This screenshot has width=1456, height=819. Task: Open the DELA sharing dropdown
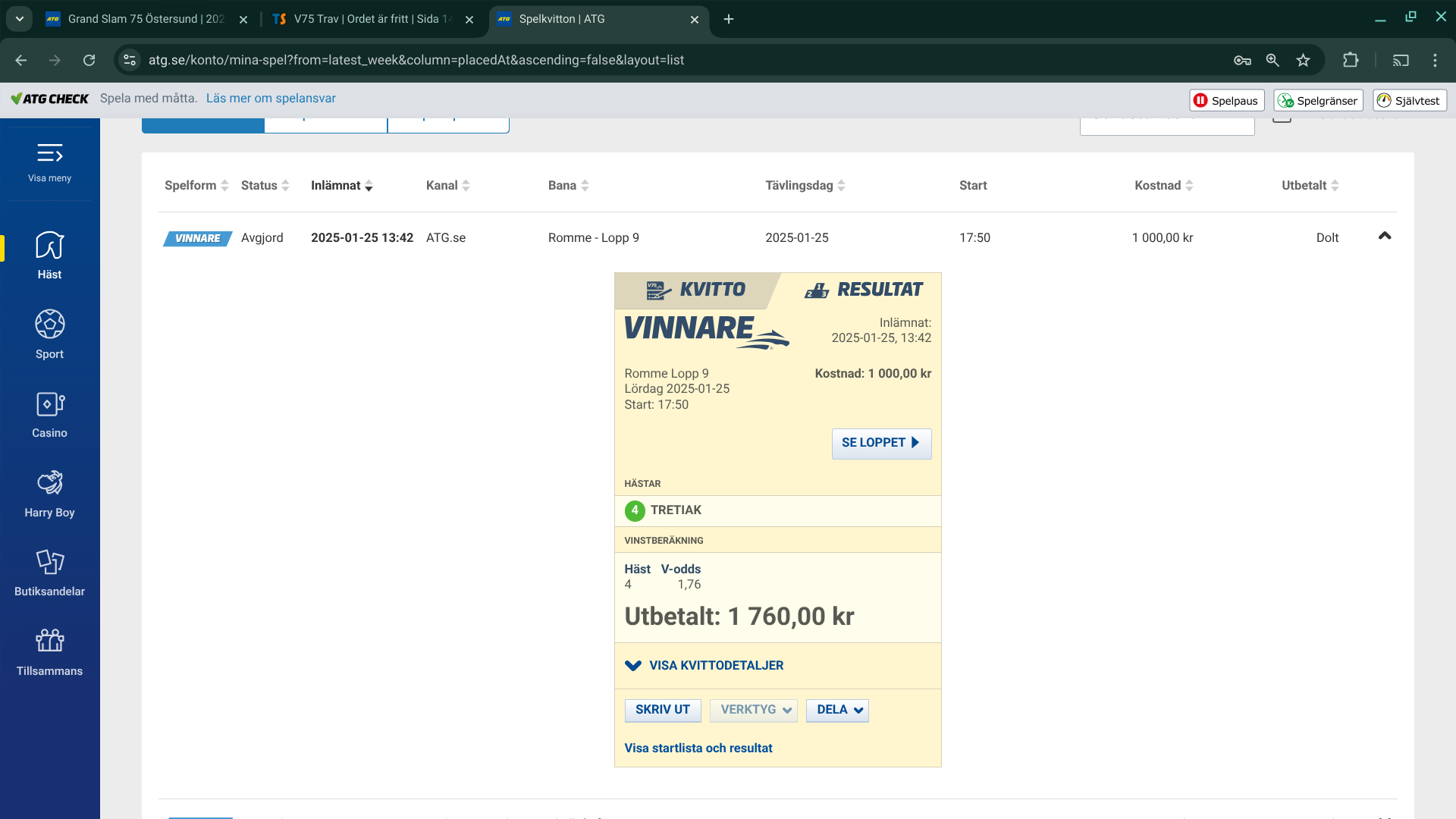coord(837,710)
